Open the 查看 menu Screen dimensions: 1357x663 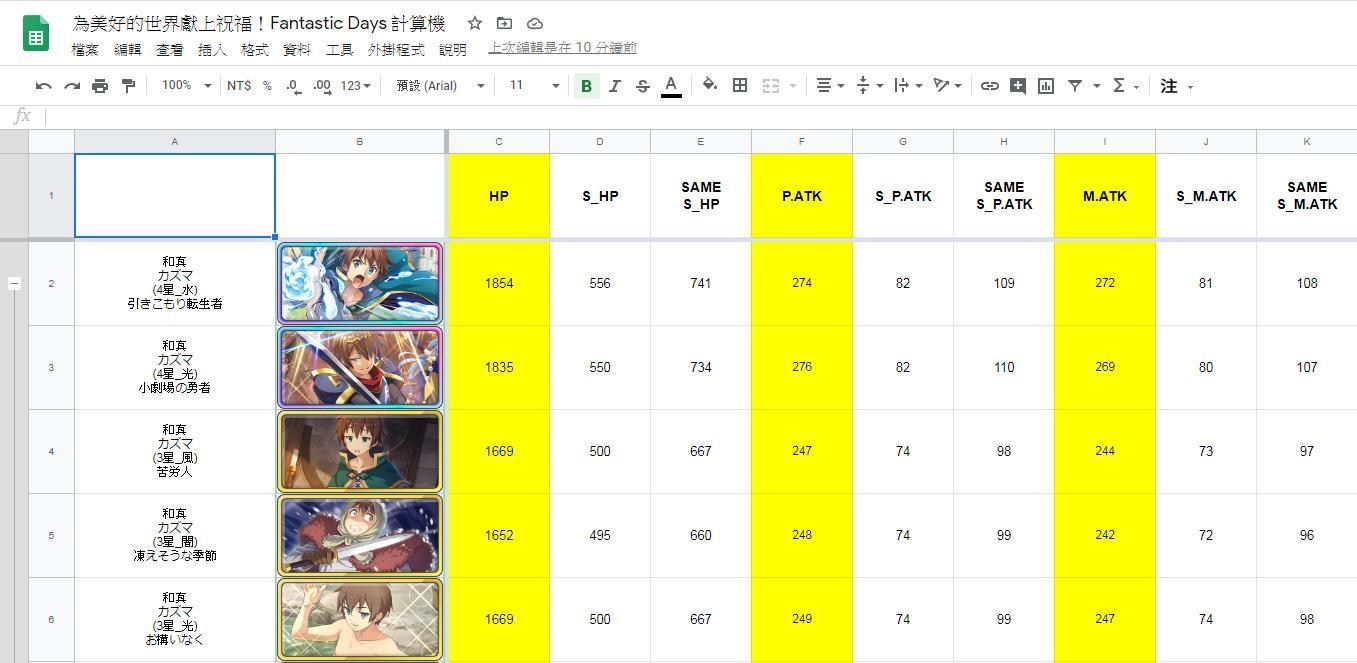click(170, 49)
